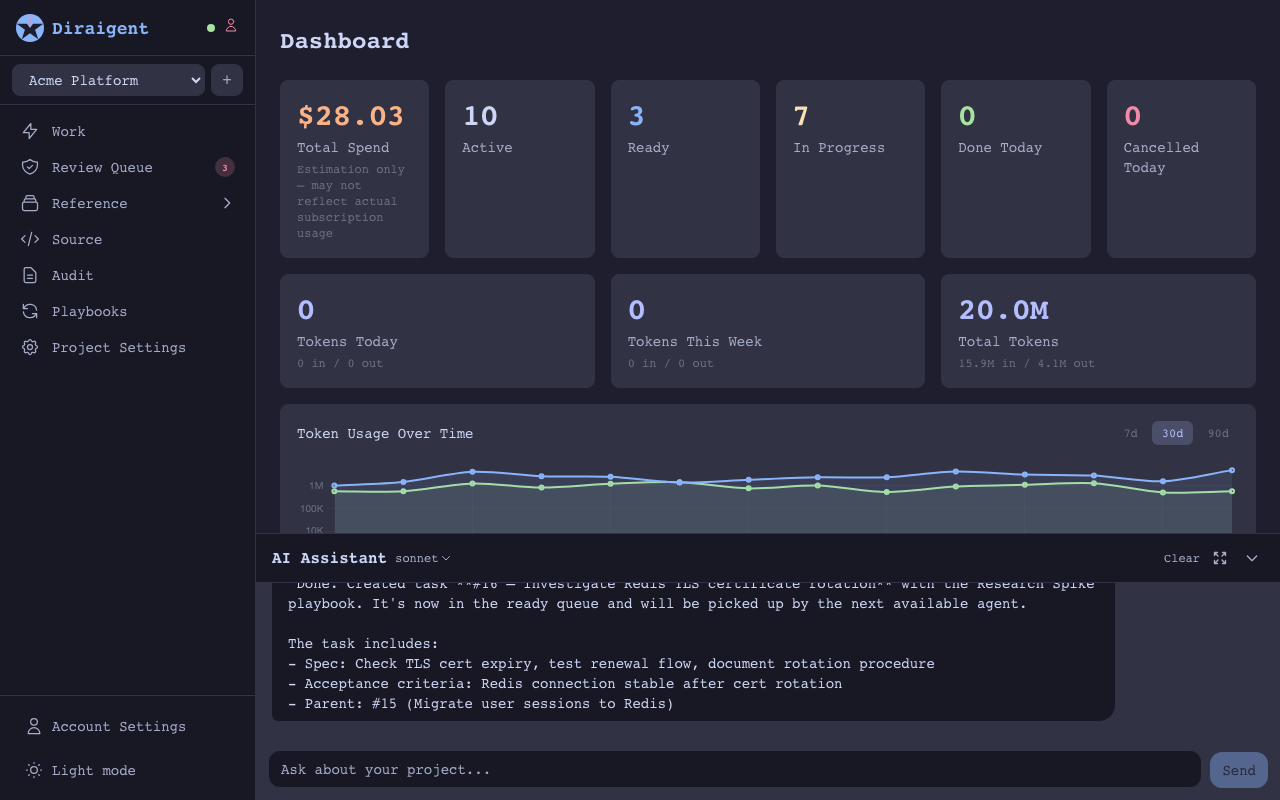Click the Ask about your project input
The width and height of the screenshot is (1280, 800).
(x=735, y=769)
